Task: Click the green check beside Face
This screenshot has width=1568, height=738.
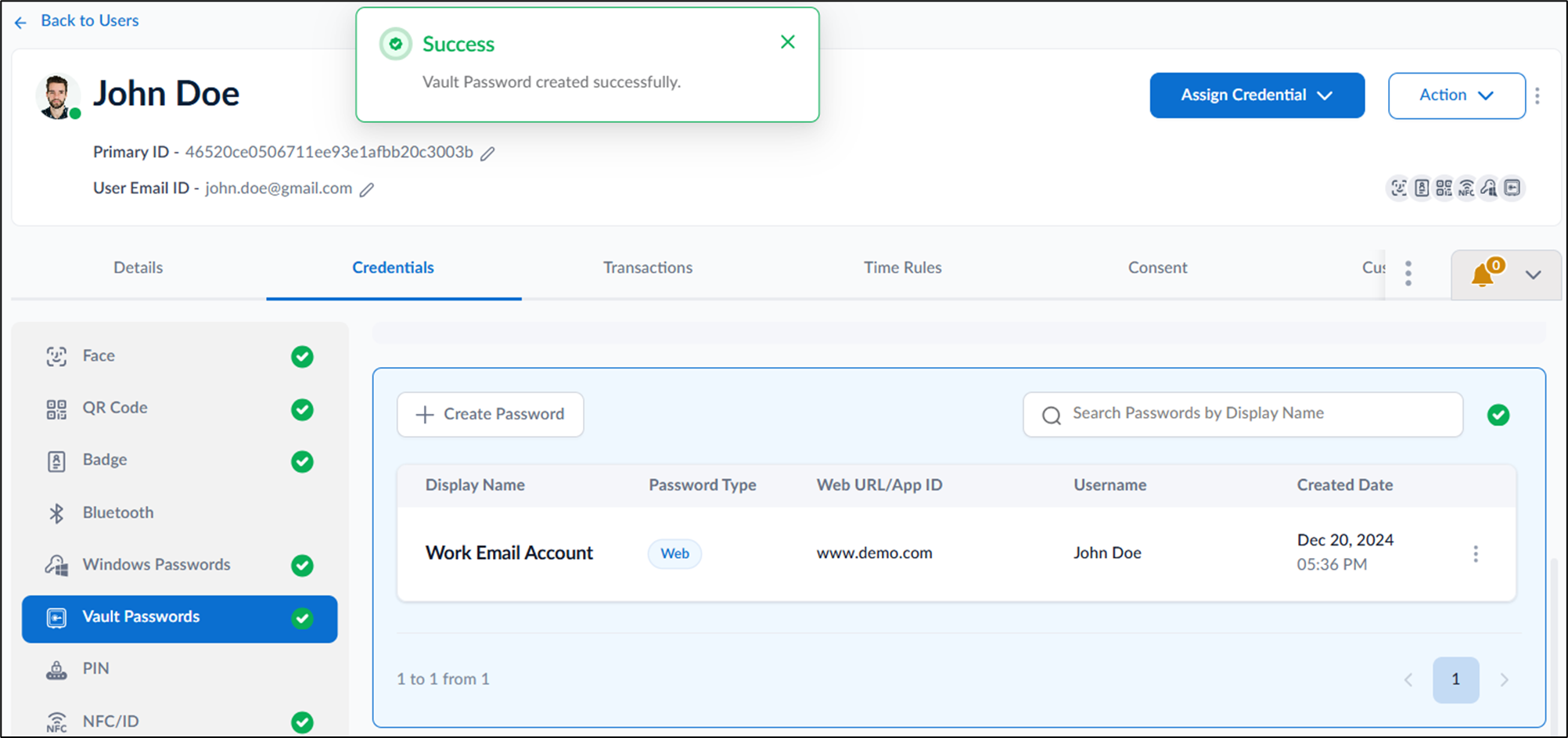Action: (302, 357)
